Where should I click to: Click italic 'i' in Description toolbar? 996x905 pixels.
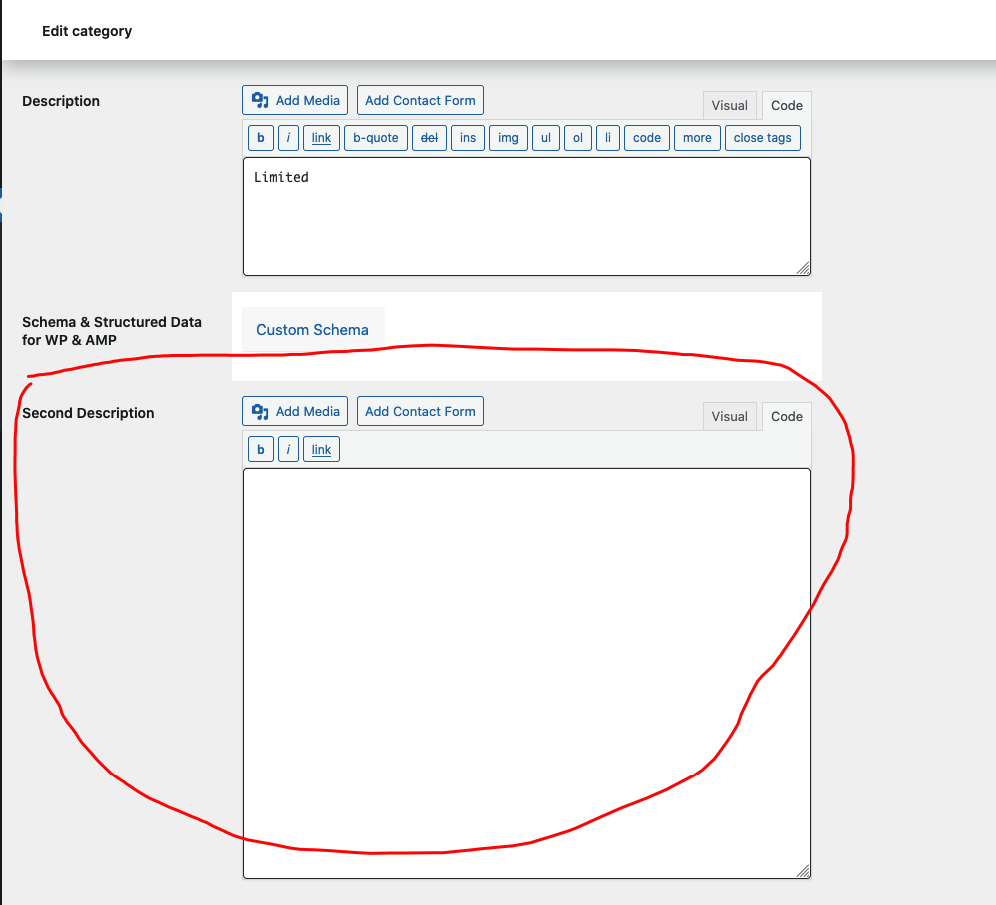[288, 138]
